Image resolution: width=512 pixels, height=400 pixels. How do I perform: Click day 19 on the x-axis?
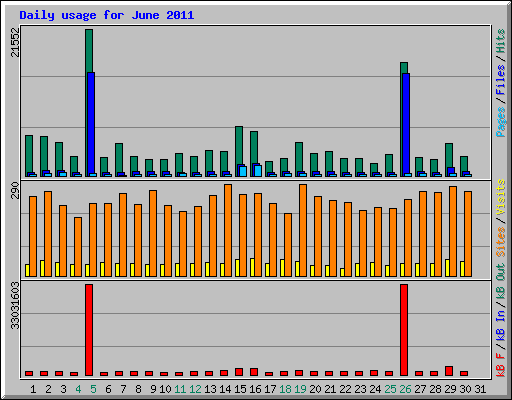pos(300,389)
